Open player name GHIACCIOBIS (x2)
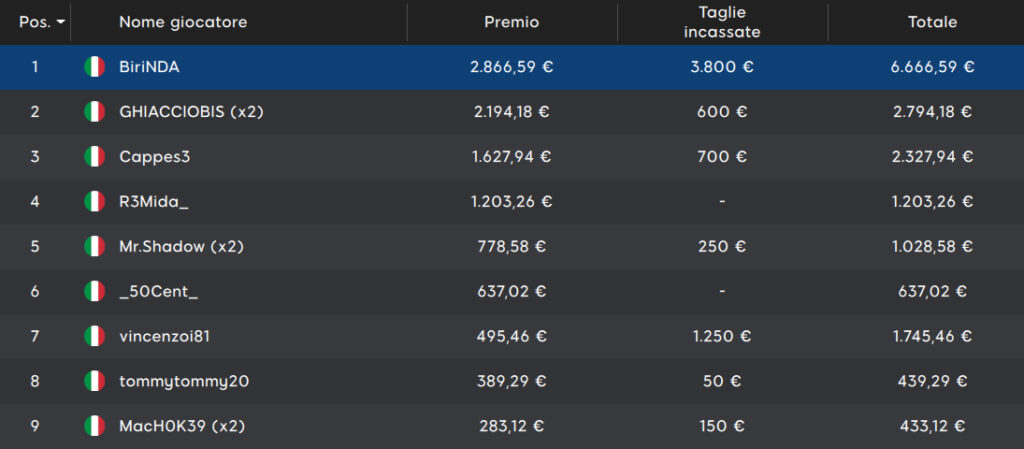This screenshot has height=449, width=1024. point(191,112)
